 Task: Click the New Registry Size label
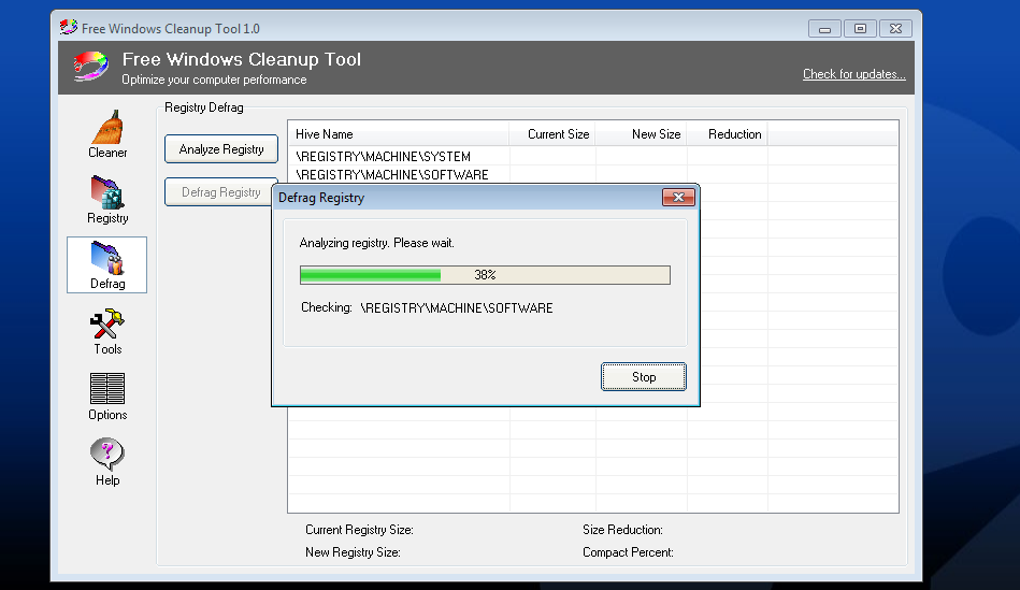(x=353, y=552)
